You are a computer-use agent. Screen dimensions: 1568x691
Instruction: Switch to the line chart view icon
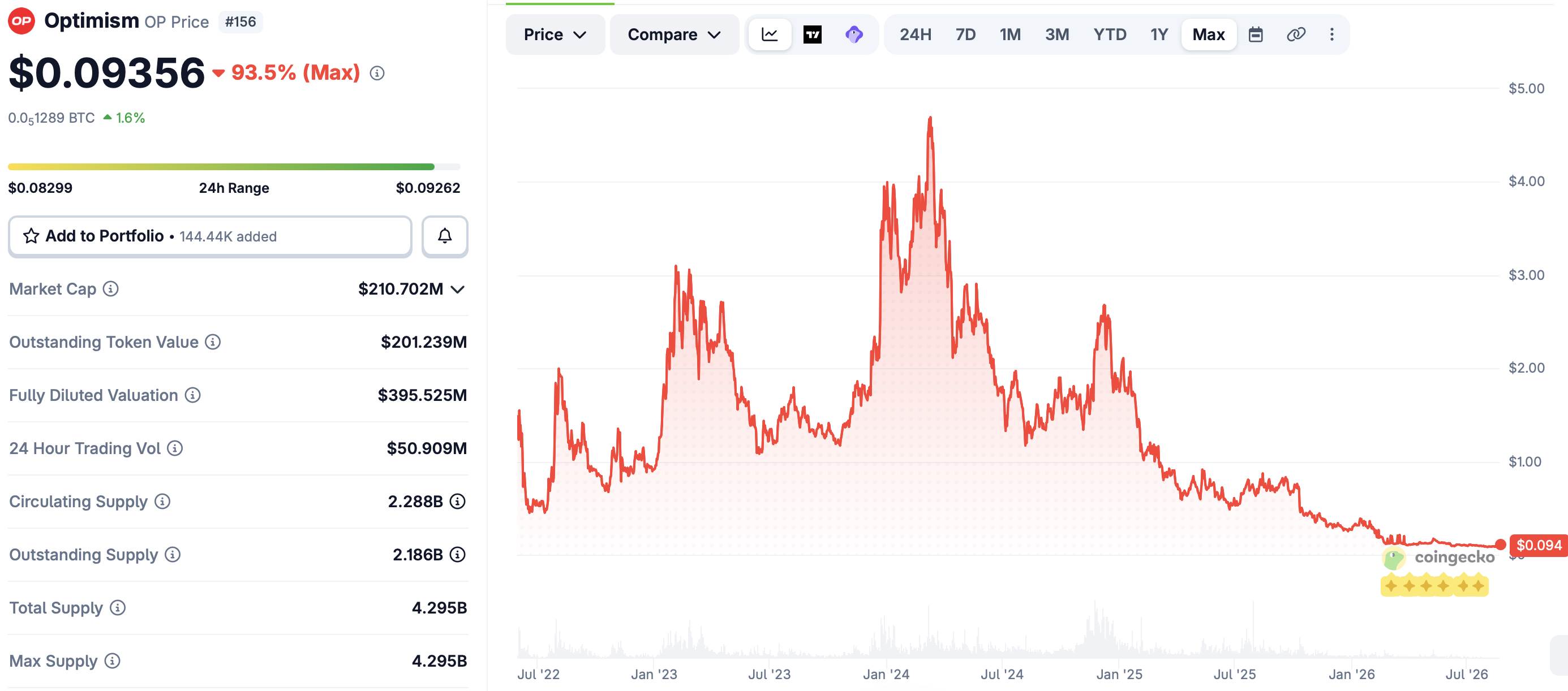[x=770, y=34]
